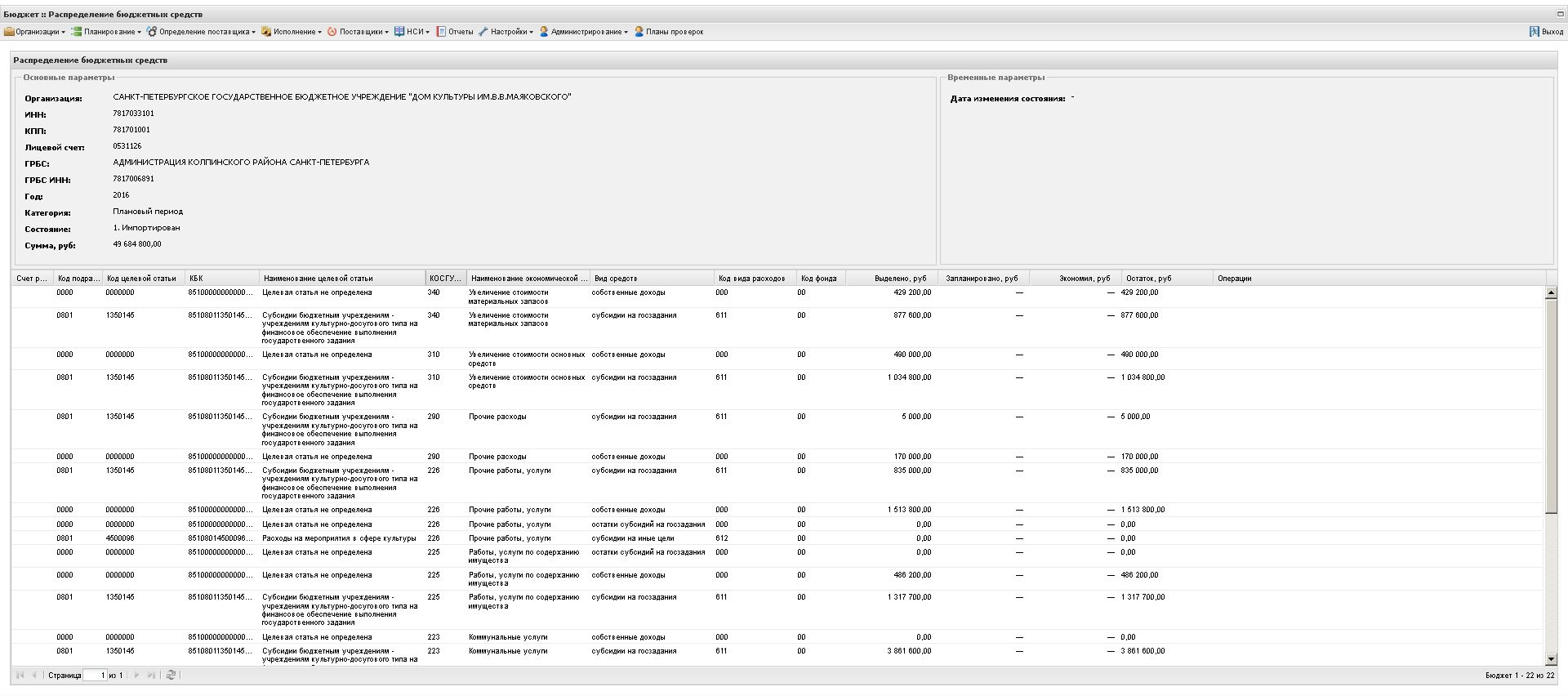Click expense type code 612
The image size is (1568, 696).
coord(721,538)
